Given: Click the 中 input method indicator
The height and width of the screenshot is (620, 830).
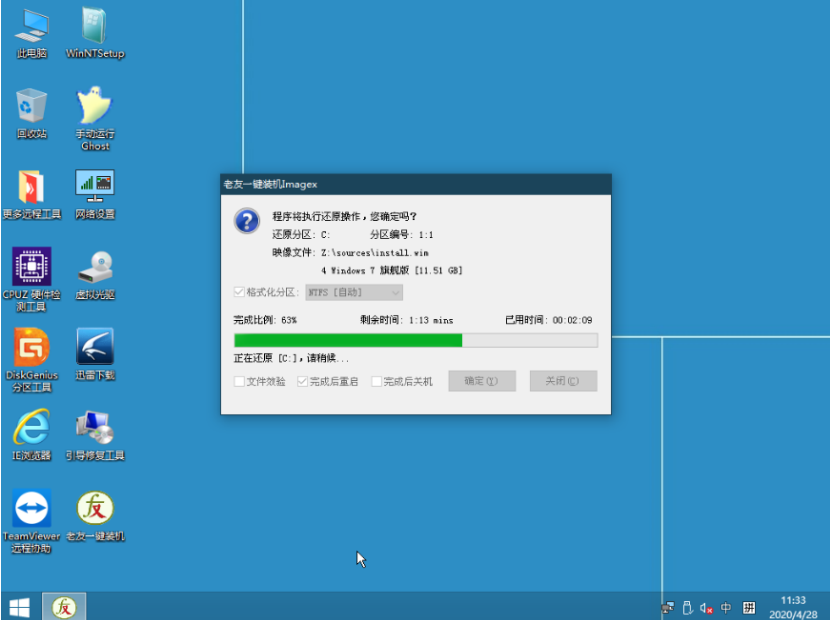Looking at the screenshot, I should pyautogui.click(x=726, y=608).
